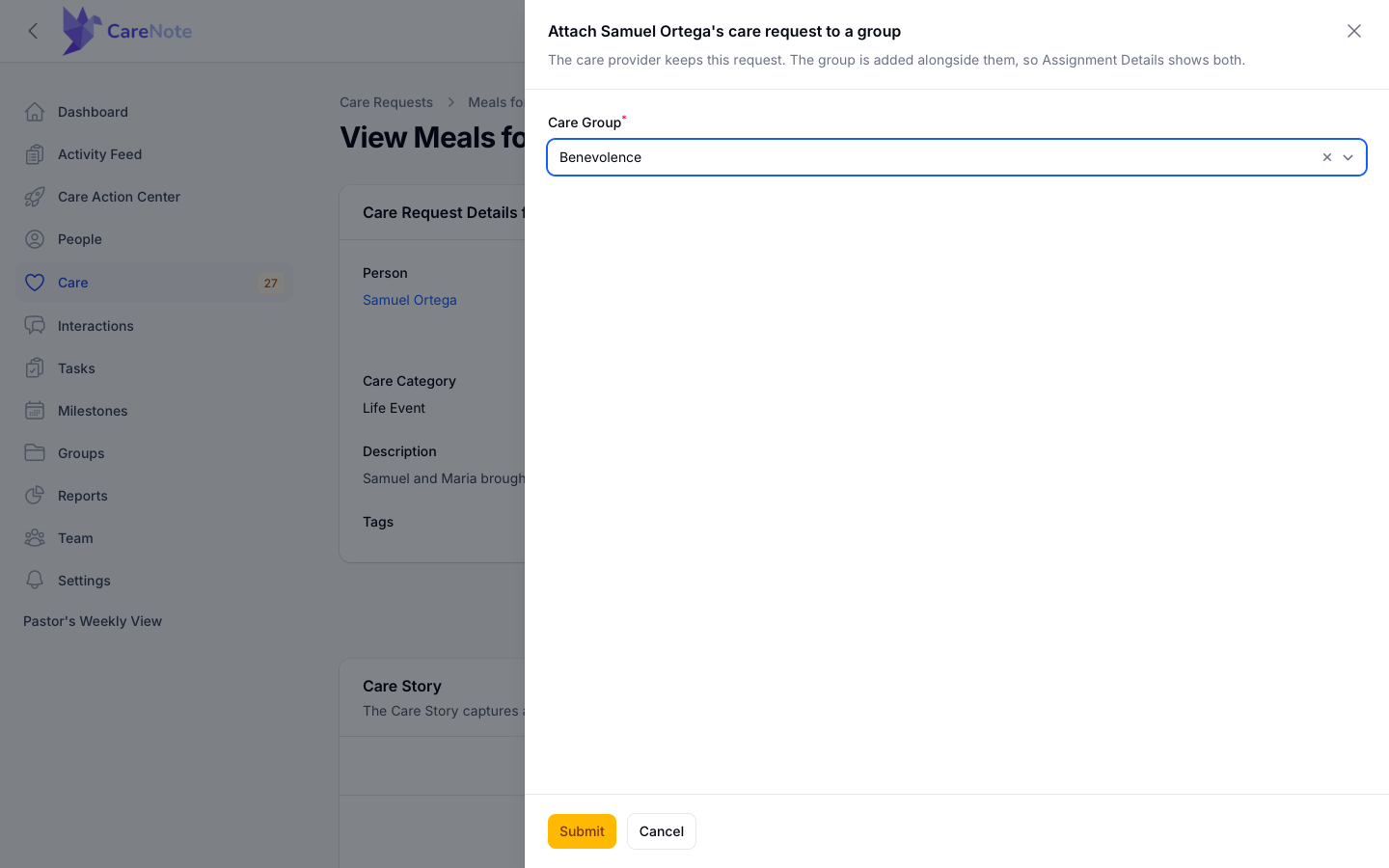Open Activity Feed clipboard icon
The height and width of the screenshot is (868, 1389).
pyautogui.click(x=35, y=154)
